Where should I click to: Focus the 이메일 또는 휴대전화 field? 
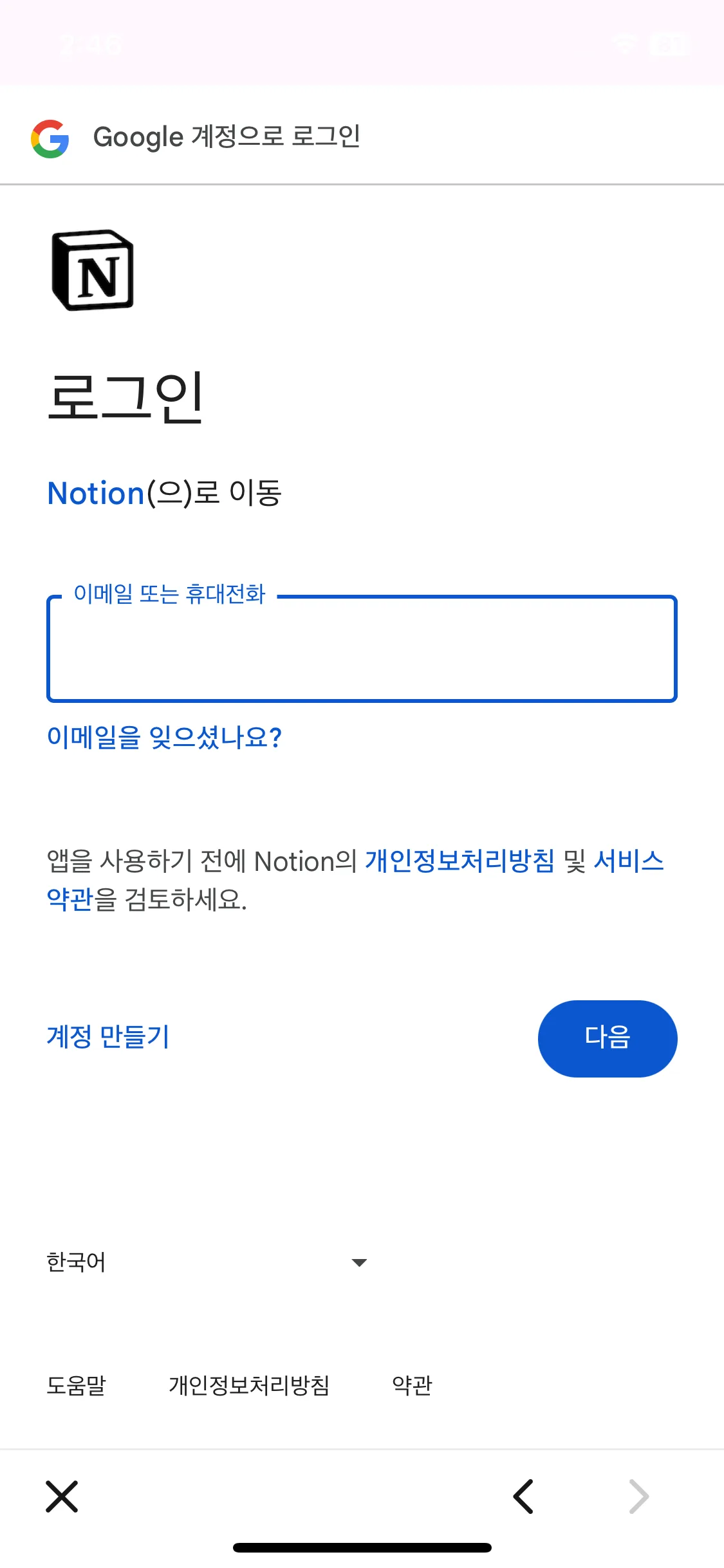coord(362,649)
